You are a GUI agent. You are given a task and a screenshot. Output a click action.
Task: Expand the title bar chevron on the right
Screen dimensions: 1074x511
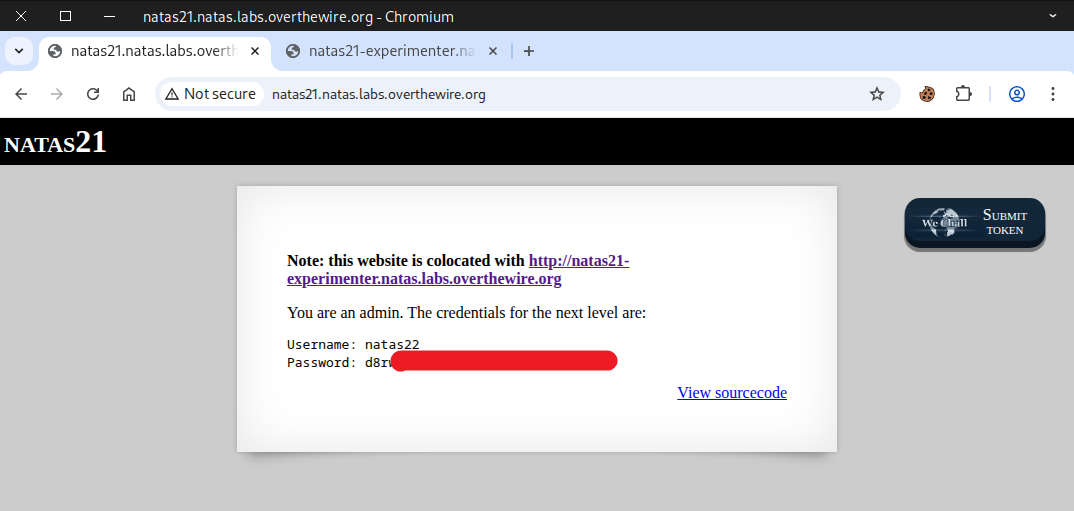tap(1052, 16)
